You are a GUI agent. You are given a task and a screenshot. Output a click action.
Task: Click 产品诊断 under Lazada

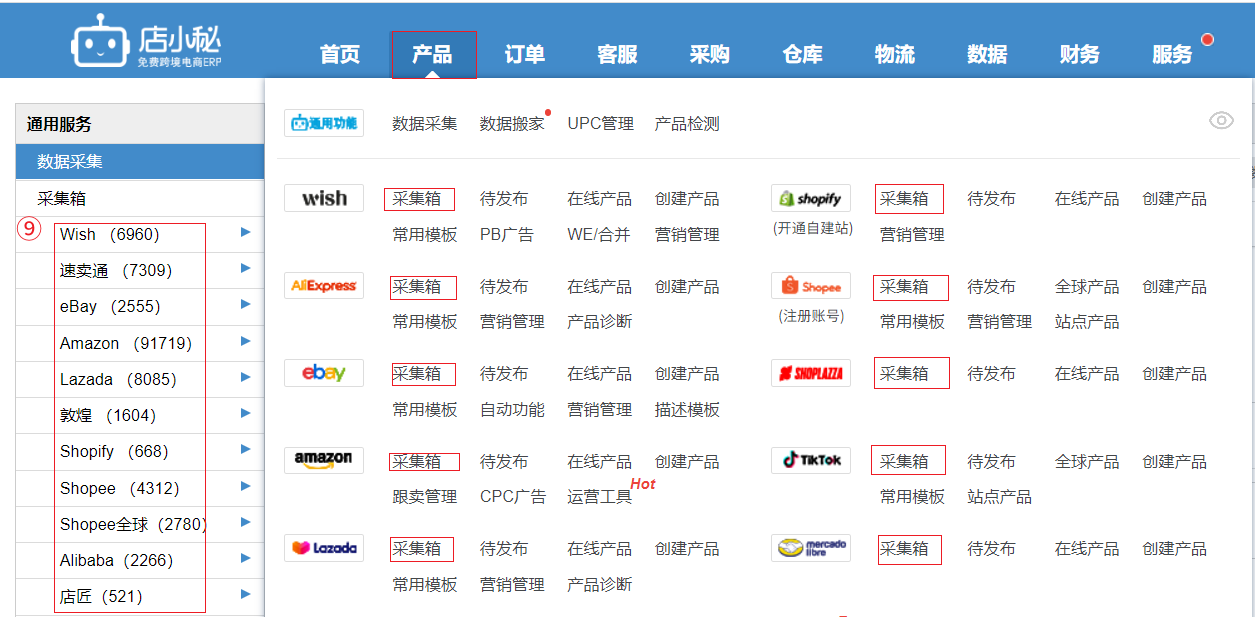coord(600,585)
